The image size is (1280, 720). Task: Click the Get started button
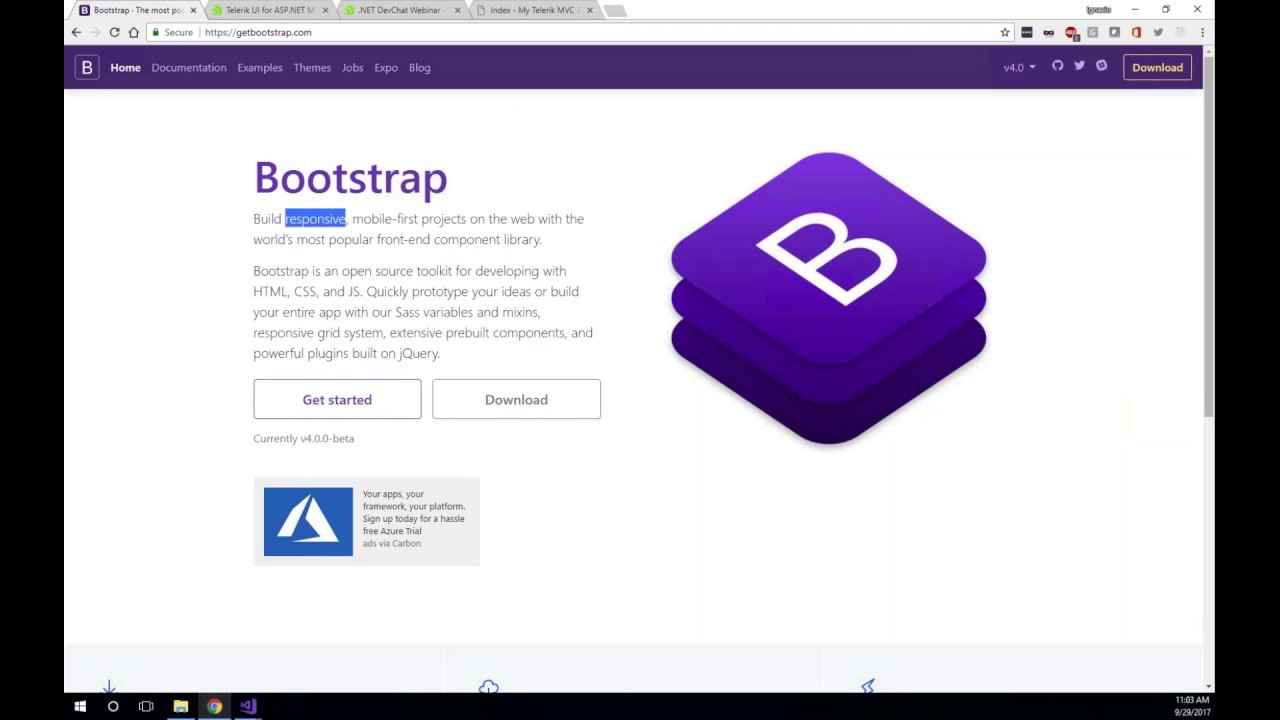coord(337,399)
